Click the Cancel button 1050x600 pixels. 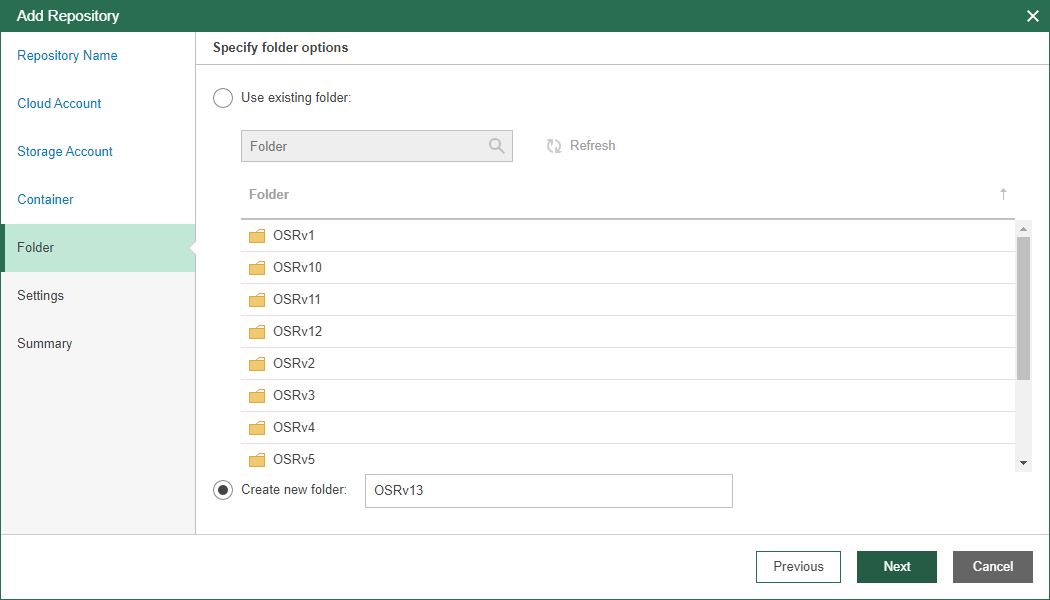click(x=992, y=566)
